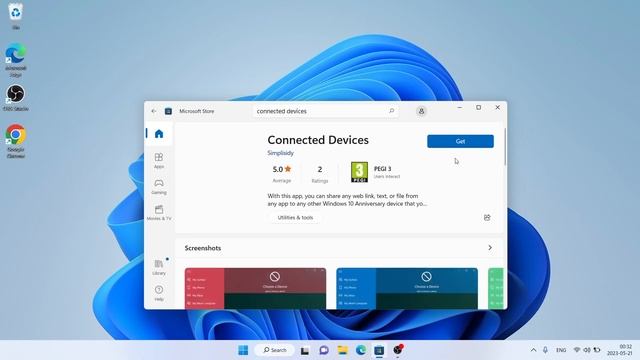
Task: Click the Store window vertical scrollbar
Action: click(505, 147)
